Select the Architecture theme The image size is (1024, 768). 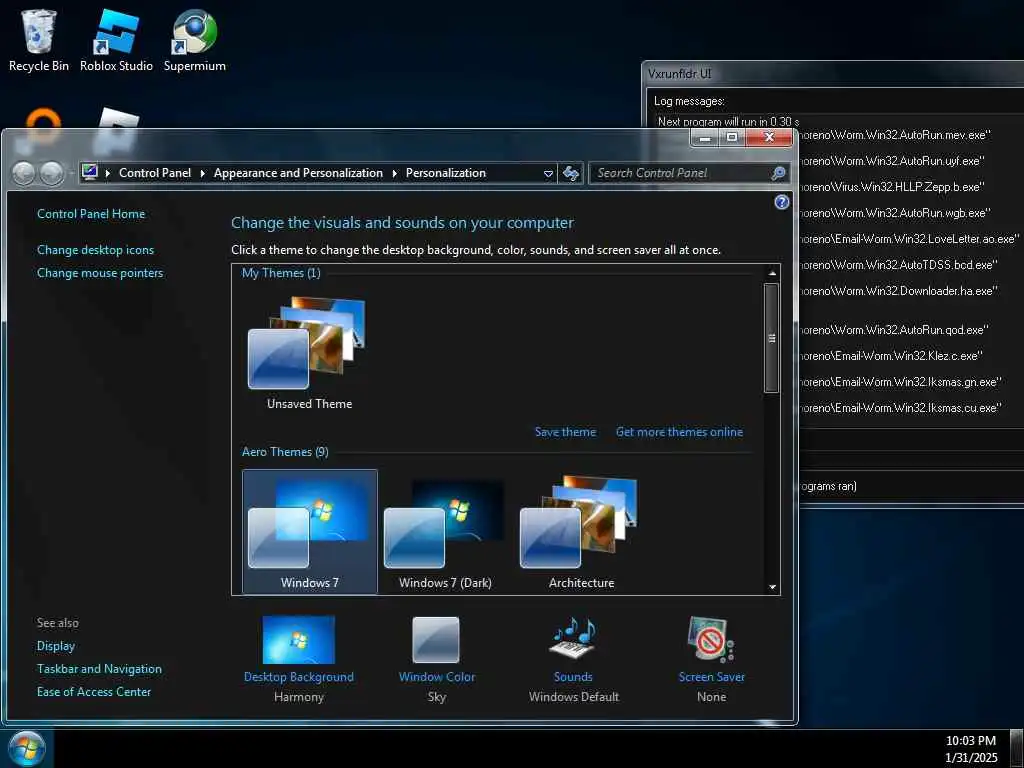click(x=581, y=532)
